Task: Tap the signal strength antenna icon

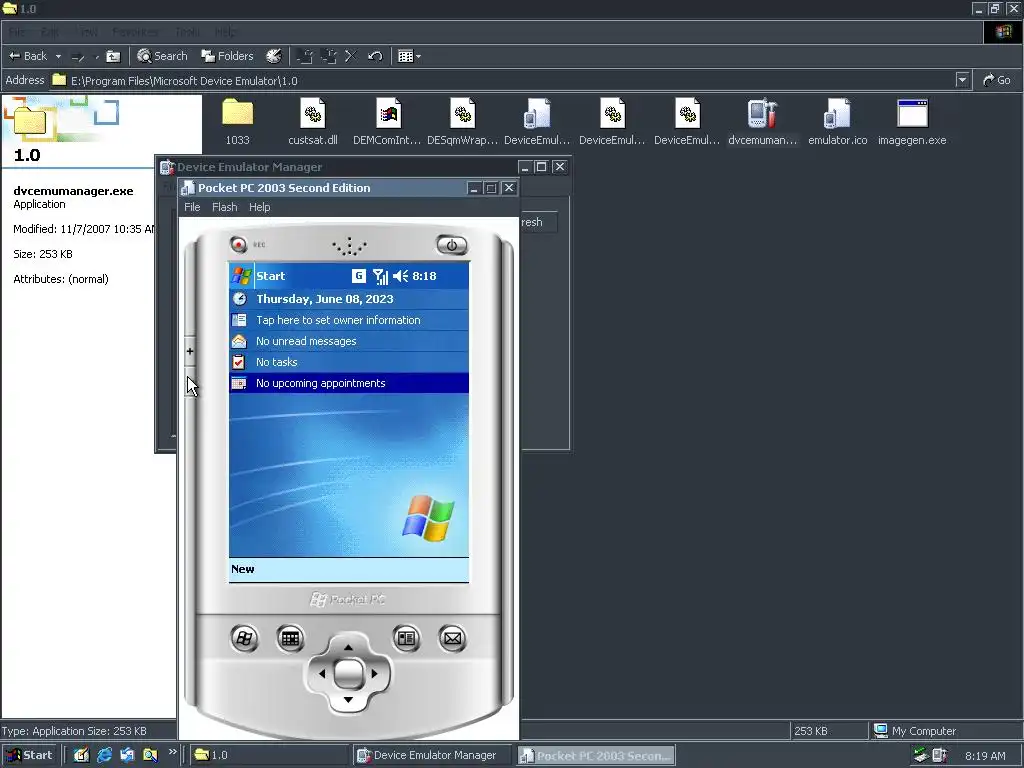Action: pyautogui.click(x=380, y=276)
